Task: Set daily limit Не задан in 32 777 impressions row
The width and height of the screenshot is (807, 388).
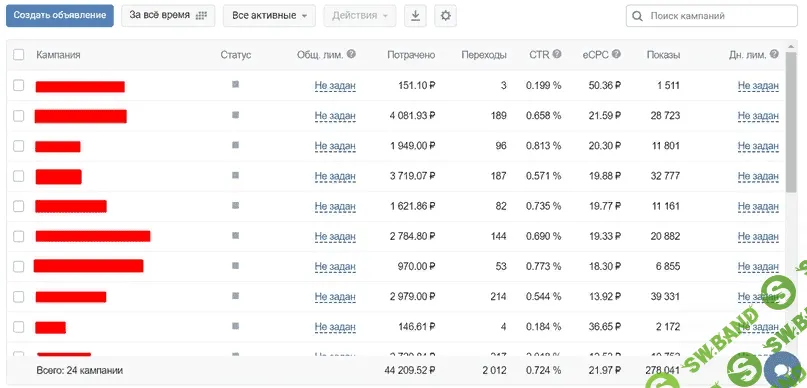Action: tap(758, 176)
